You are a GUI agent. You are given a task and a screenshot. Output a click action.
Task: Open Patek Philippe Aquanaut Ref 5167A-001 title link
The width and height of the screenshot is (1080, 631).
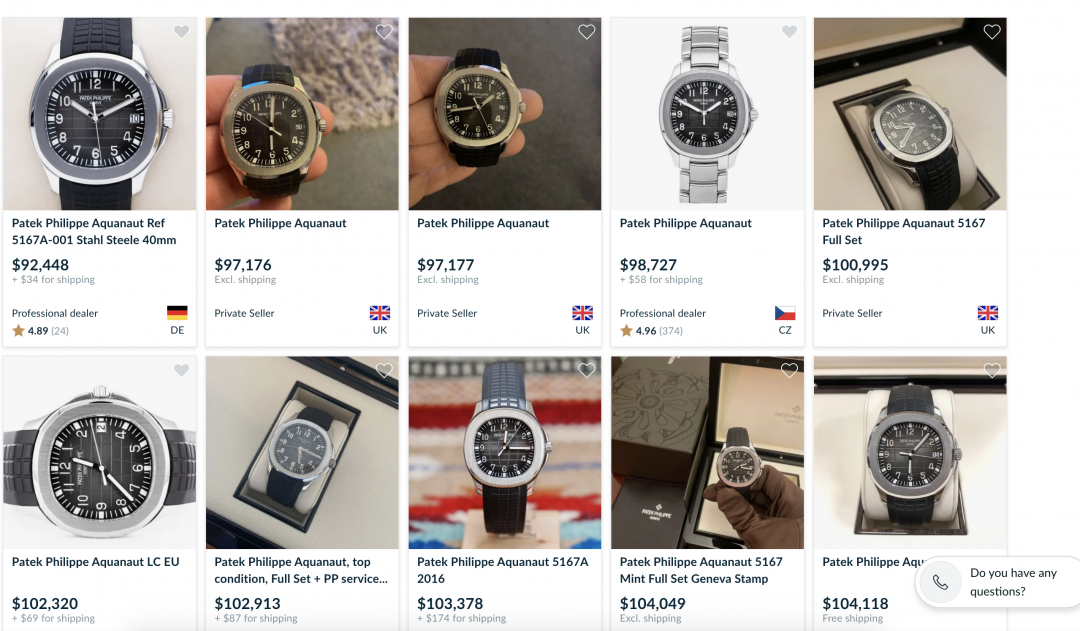click(94, 231)
